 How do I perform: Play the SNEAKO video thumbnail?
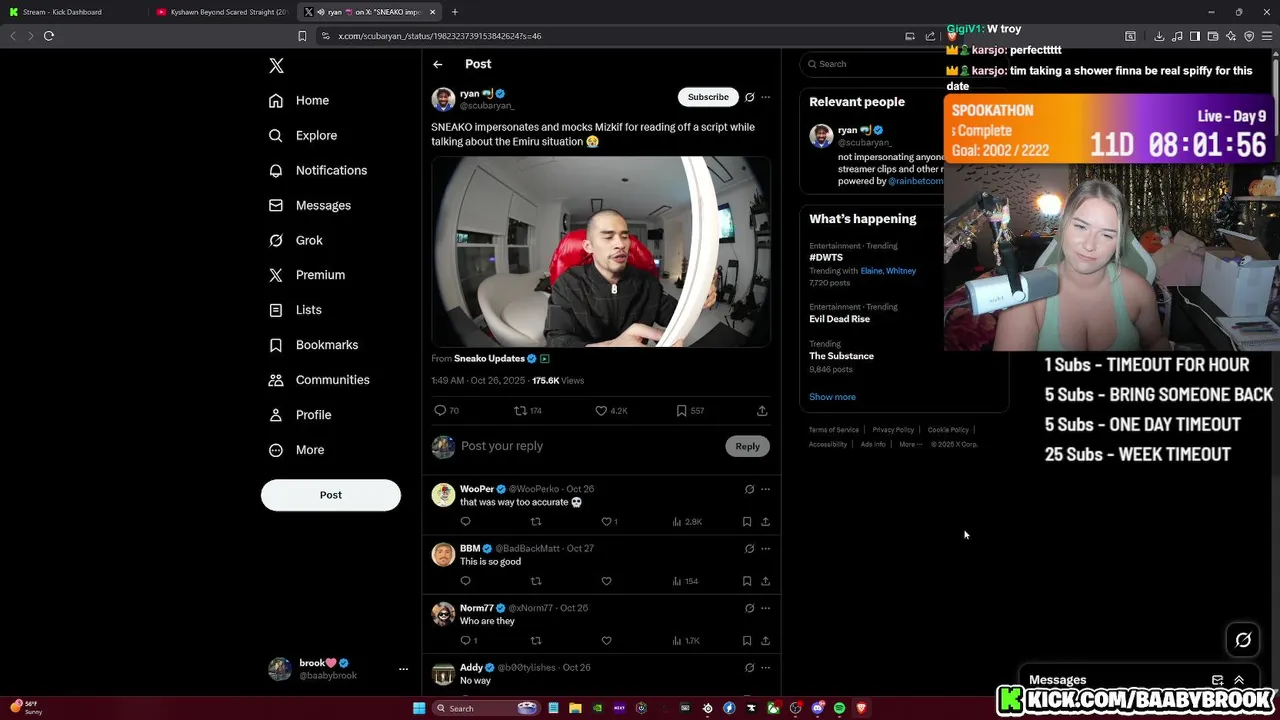[601, 252]
